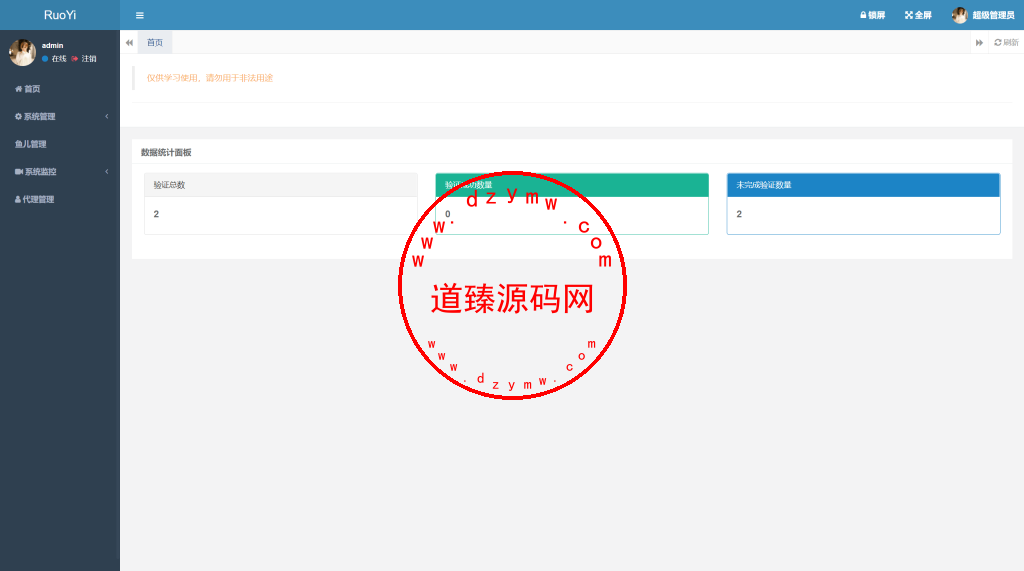Click the chevron beside 系统监控
This screenshot has height=571, width=1024.
(x=106, y=171)
